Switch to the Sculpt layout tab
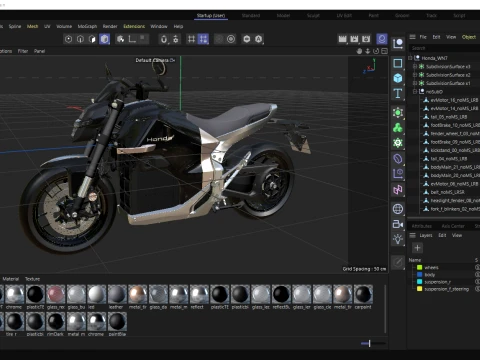Viewport: 480px width, 360px height. point(313,16)
